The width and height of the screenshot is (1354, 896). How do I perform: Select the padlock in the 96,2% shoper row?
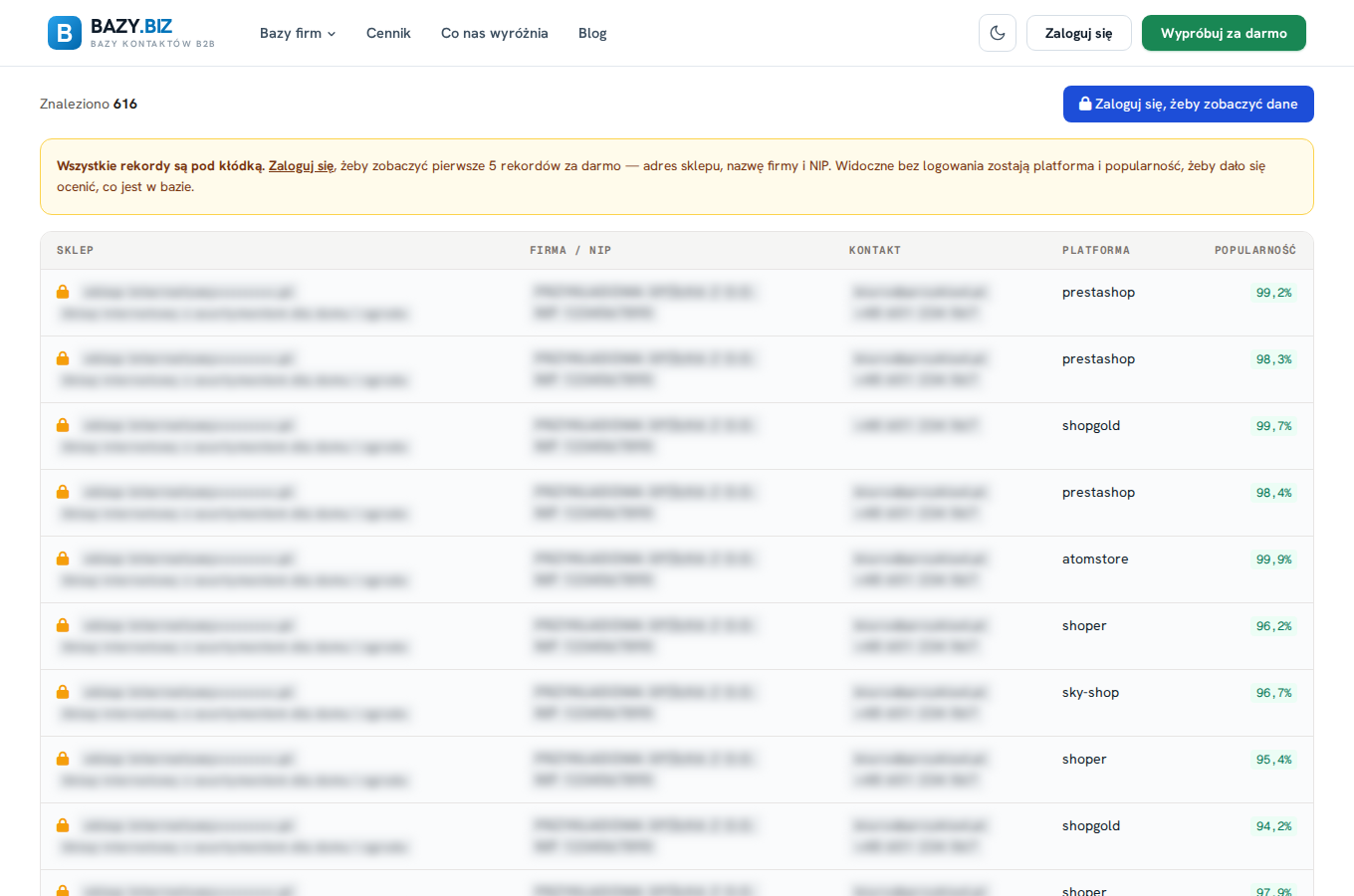[x=63, y=625]
